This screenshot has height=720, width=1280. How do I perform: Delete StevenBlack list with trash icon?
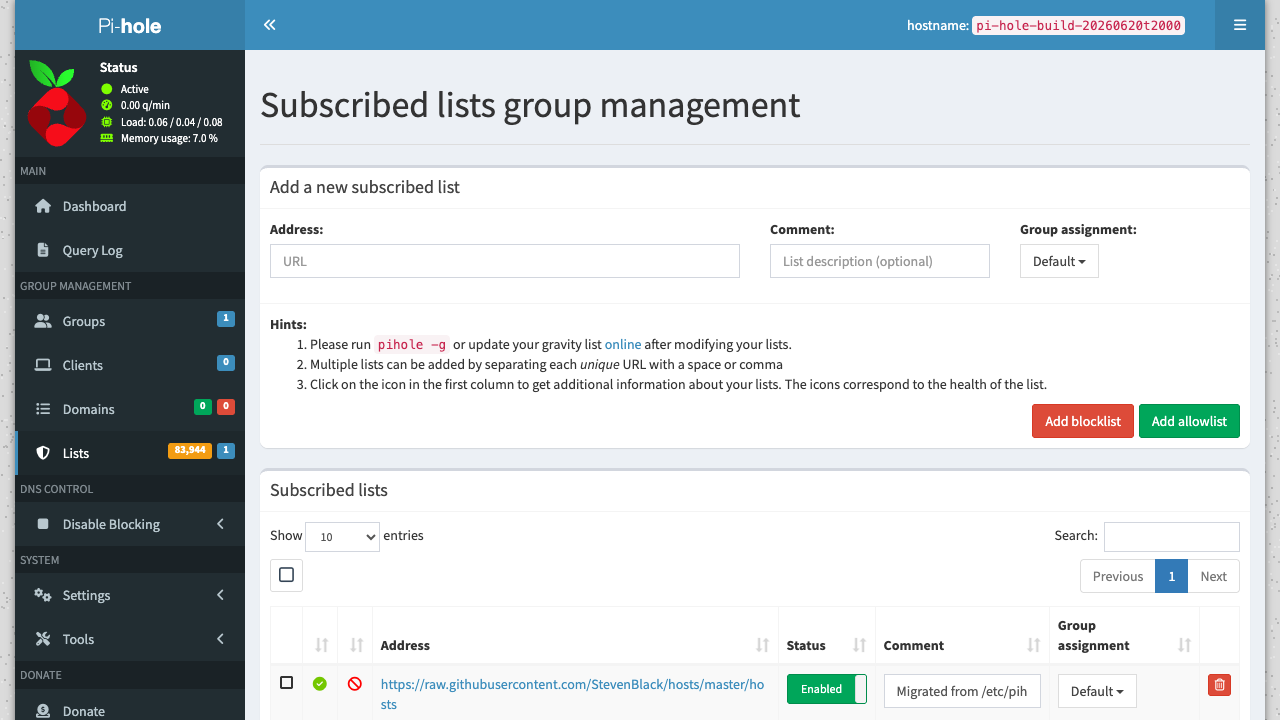[x=1219, y=685]
